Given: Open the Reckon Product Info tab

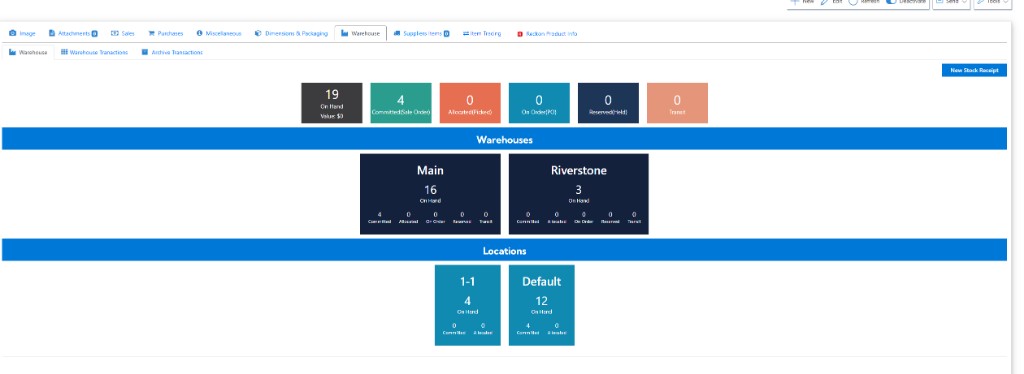Looking at the screenshot, I should point(547,33).
